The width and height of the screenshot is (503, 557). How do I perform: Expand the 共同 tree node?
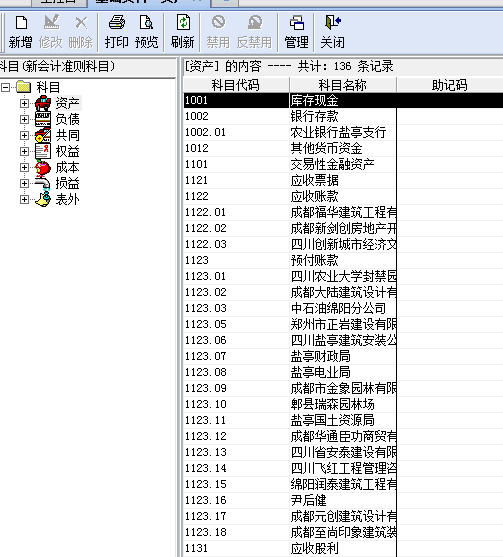(24, 135)
